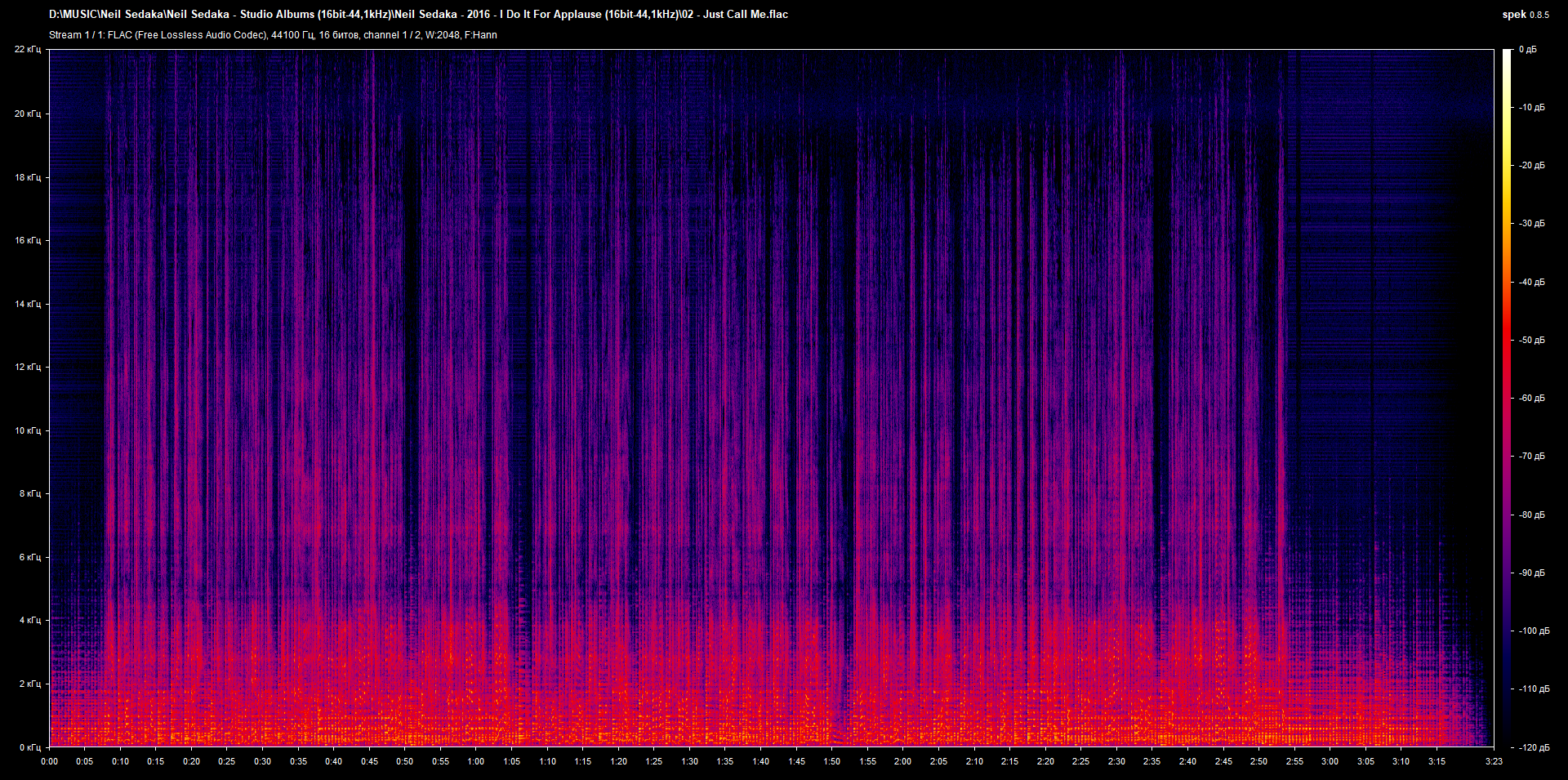Click the 12 кГц frequency axis label
Screen dimensions: 1568x780
pyautogui.click(x=28, y=367)
